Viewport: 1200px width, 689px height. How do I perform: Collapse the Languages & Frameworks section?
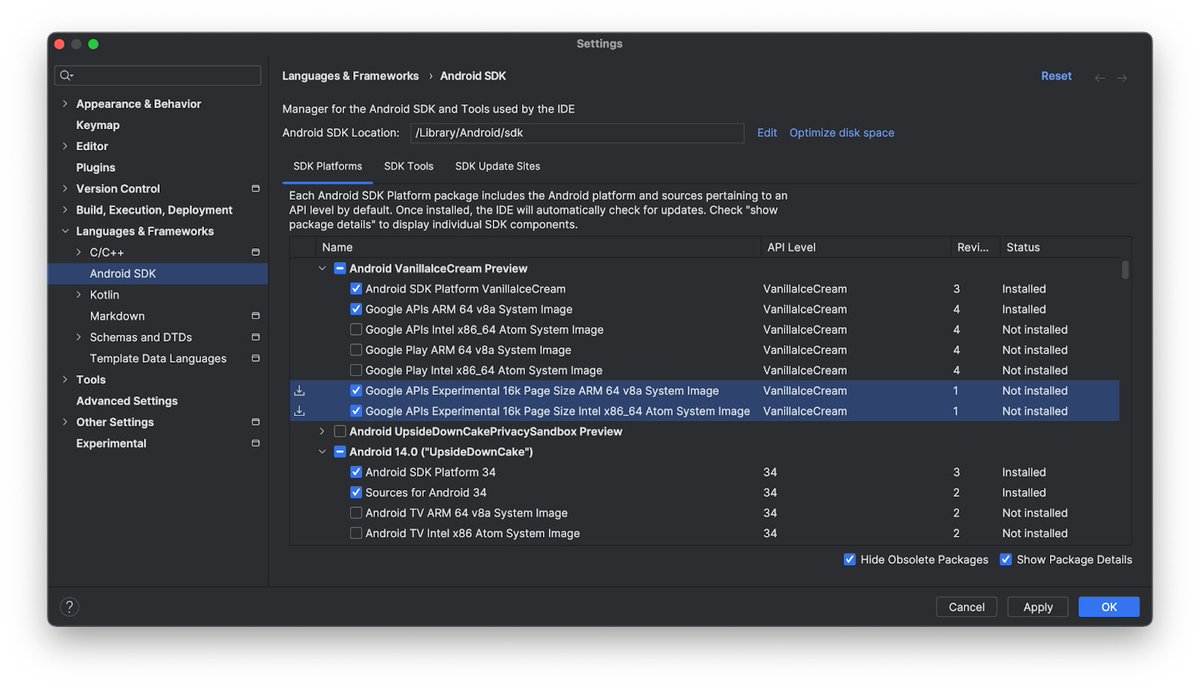(x=65, y=231)
